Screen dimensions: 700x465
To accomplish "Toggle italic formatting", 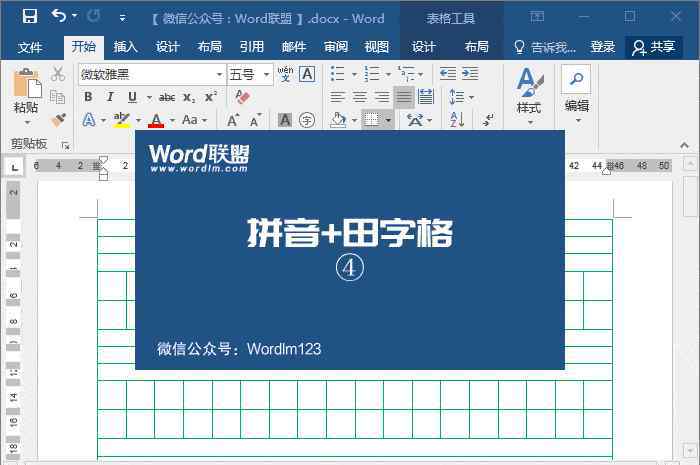I will [x=110, y=97].
